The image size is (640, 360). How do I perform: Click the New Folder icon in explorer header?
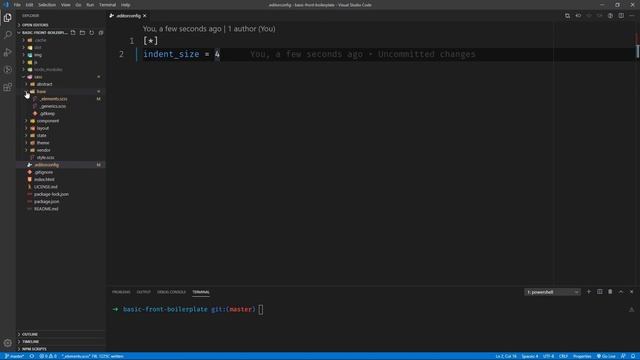point(82,33)
